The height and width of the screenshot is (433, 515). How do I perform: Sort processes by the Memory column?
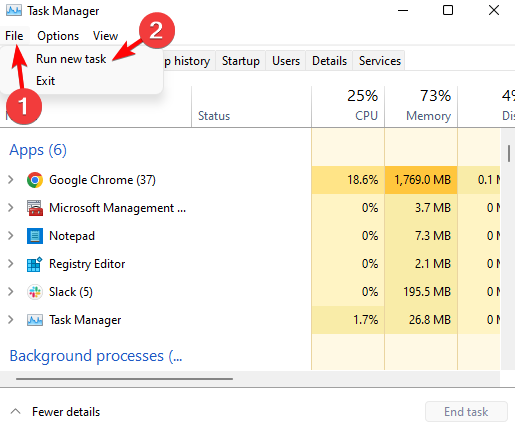[x=421, y=107]
